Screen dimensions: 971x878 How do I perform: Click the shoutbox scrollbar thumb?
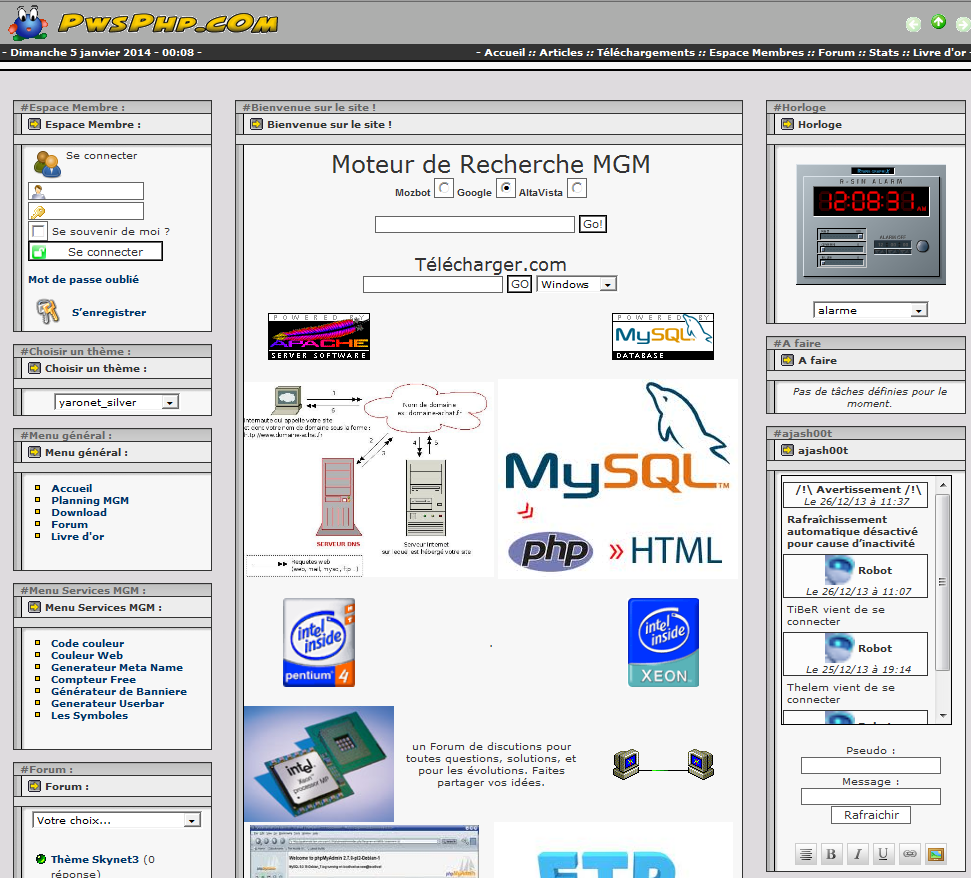point(943,582)
